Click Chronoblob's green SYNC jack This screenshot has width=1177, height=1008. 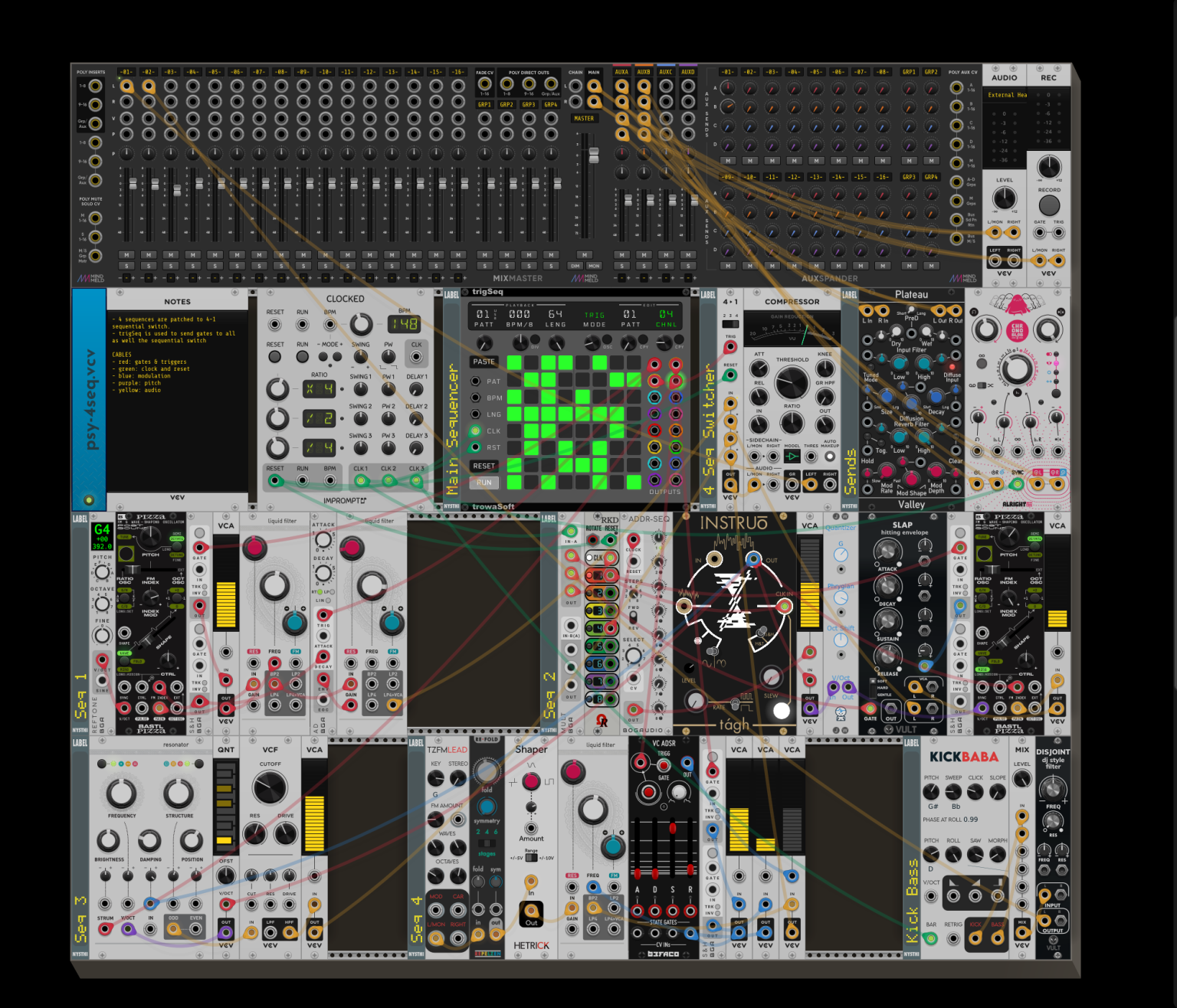click(x=1018, y=483)
